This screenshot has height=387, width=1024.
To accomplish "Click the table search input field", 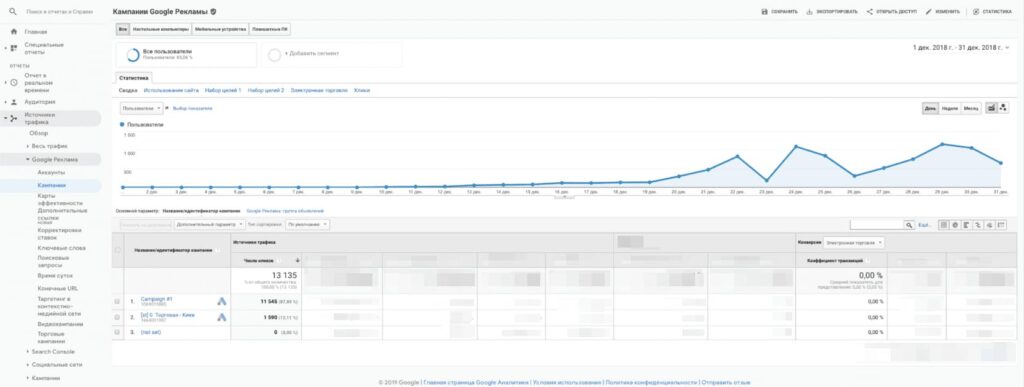I will [x=876, y=224].
